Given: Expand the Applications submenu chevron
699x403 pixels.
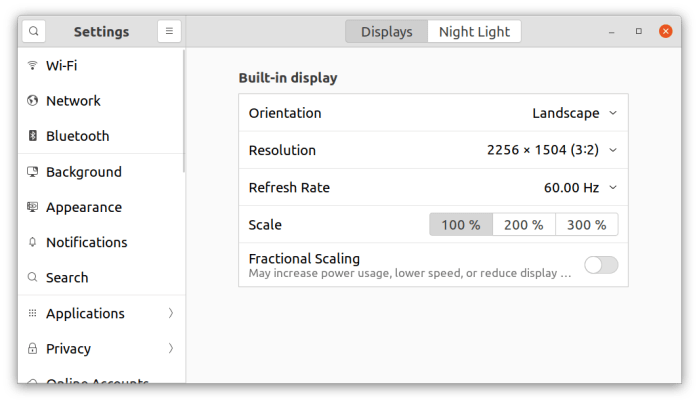Looking at the screenshot, I should point(171,314).
